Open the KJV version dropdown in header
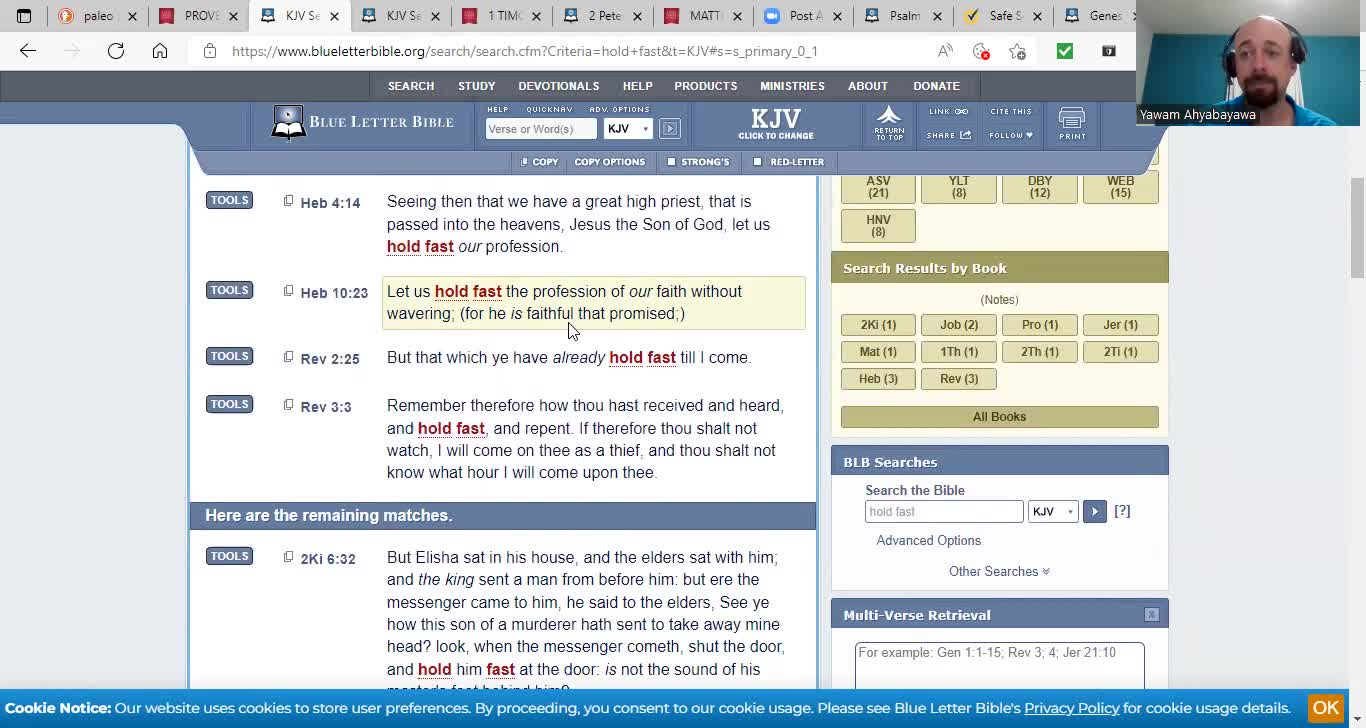Screen dimensions: 1366x728 pos(628,128)
